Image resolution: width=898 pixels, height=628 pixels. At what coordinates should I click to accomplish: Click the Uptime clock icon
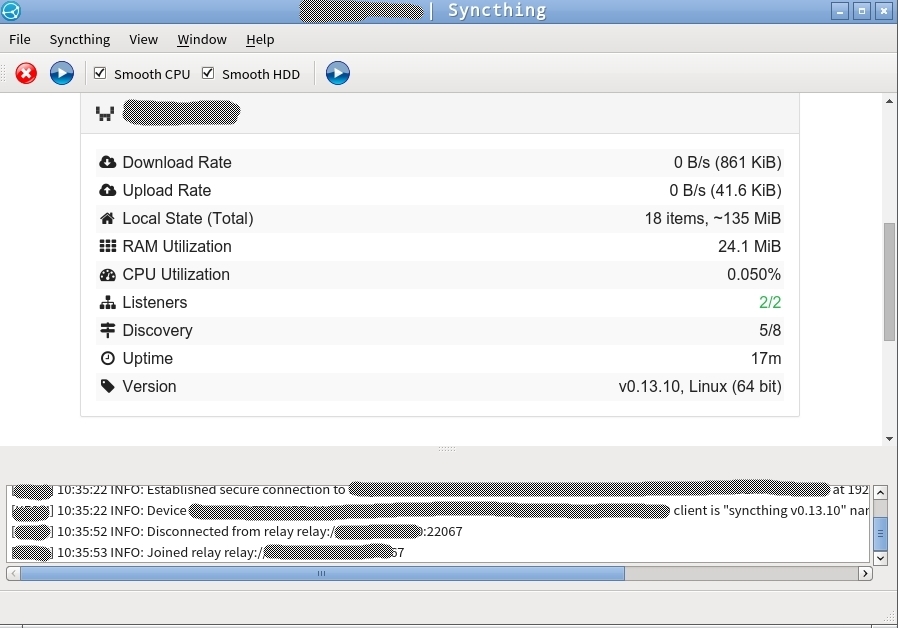click(x=107, y=358)
